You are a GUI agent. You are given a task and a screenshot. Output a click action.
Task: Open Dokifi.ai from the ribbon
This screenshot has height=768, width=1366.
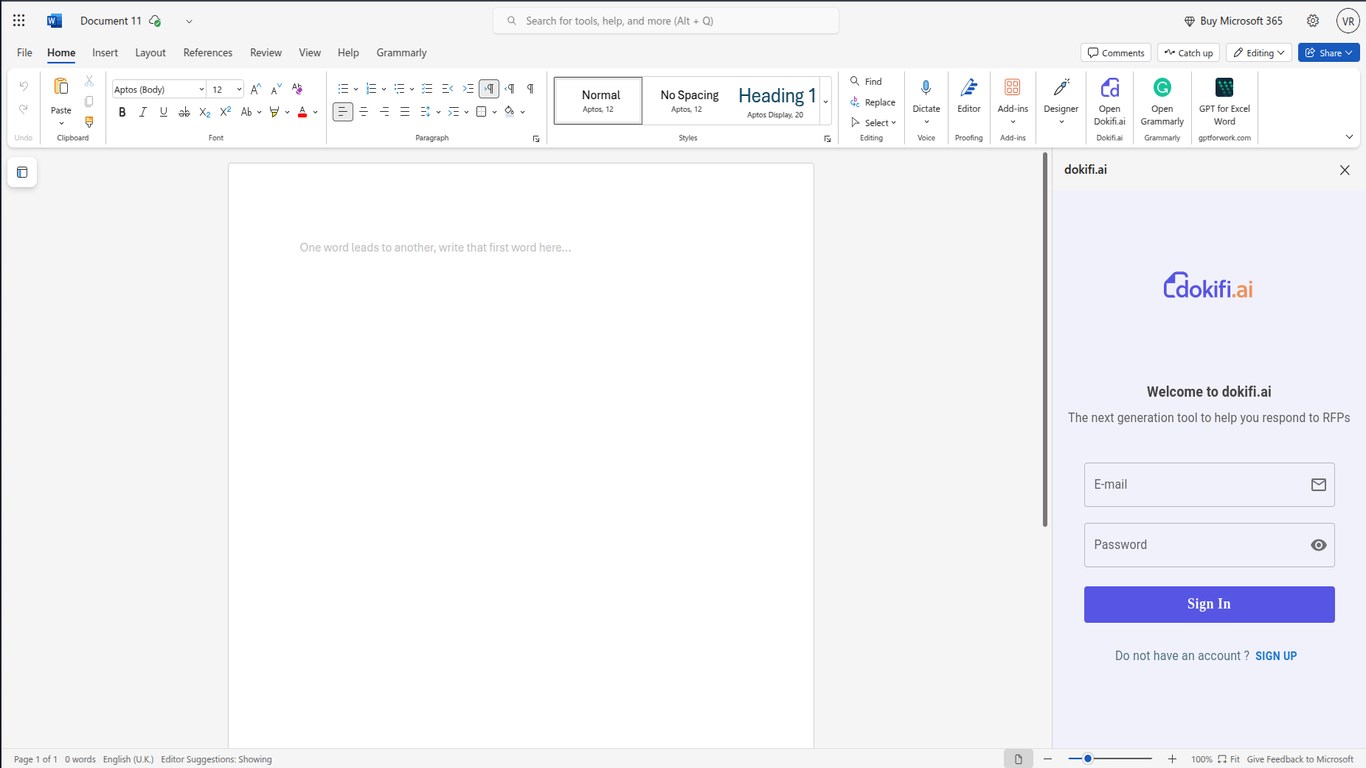coord(1109,103)
